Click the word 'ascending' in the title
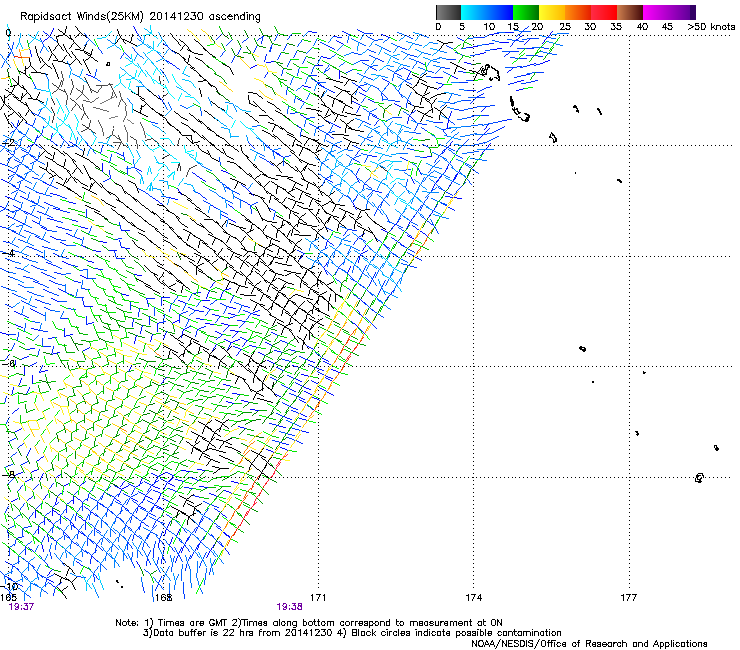 click(235, 17)
